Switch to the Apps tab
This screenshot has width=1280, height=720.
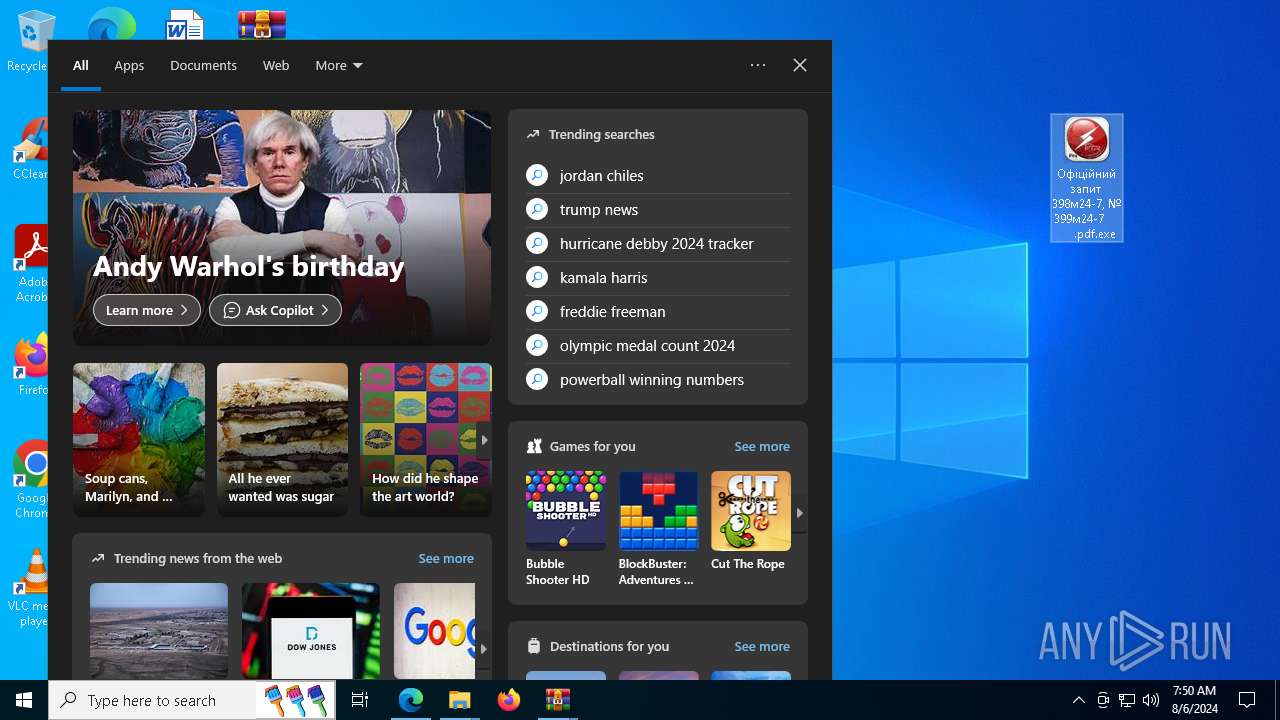[129, 65]
